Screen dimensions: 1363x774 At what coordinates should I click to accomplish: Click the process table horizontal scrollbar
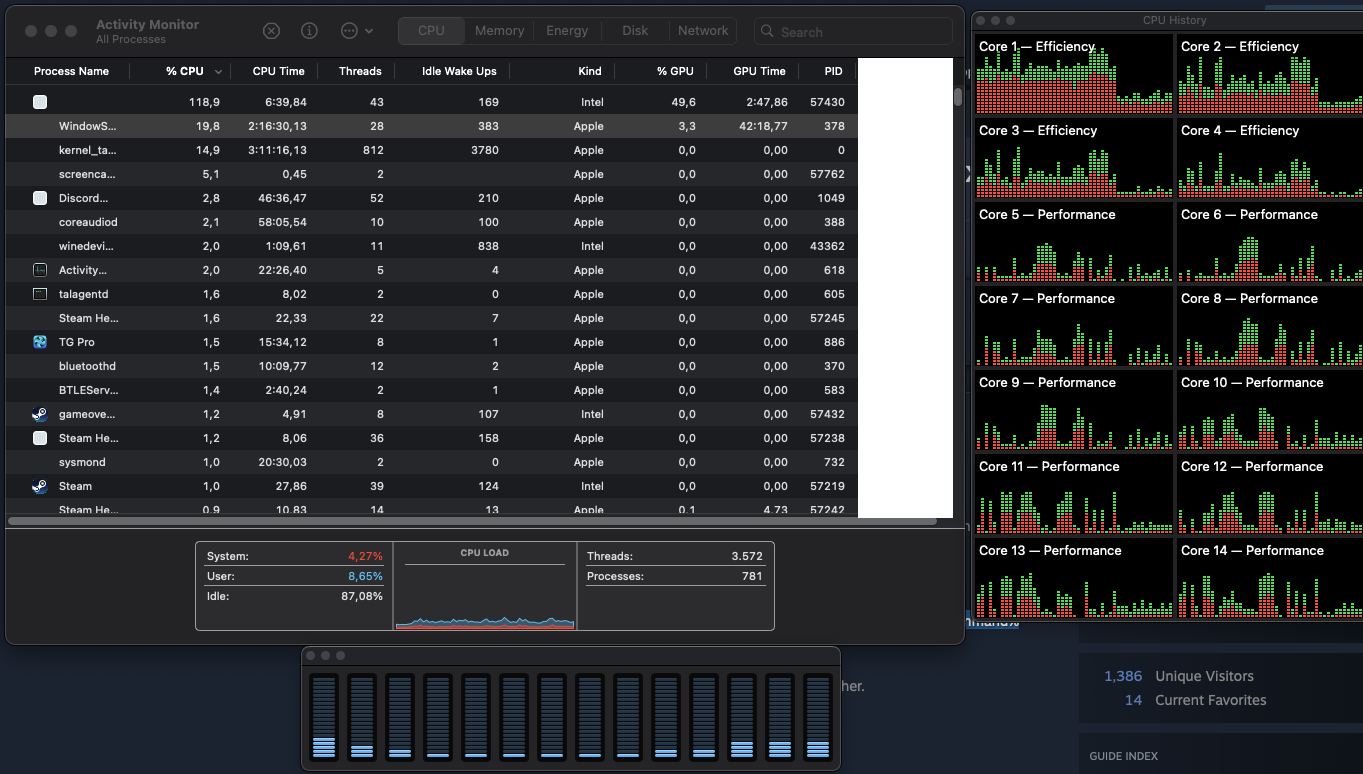click(x=472, y=521)
